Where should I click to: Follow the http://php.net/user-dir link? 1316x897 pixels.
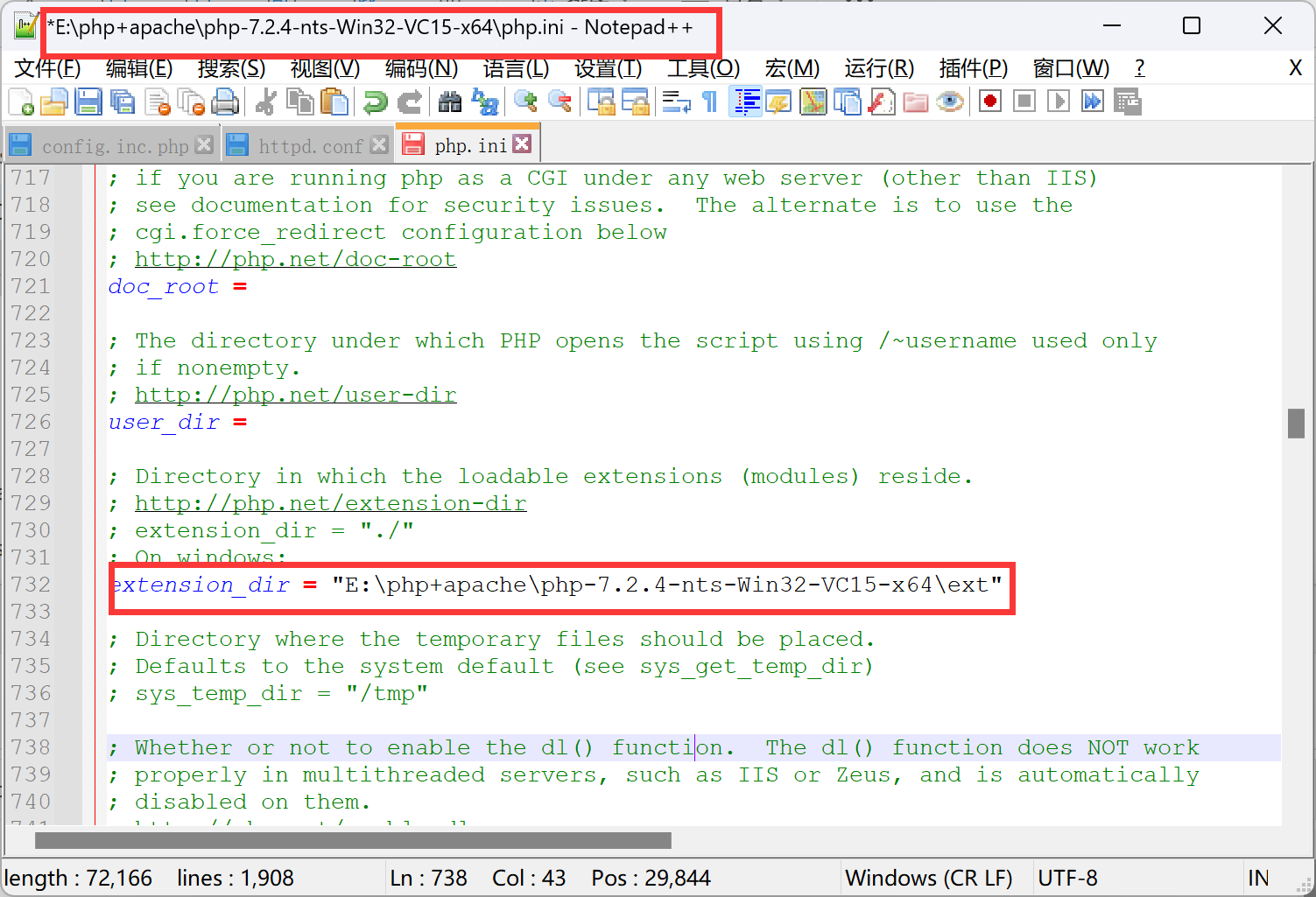point(295,395)
